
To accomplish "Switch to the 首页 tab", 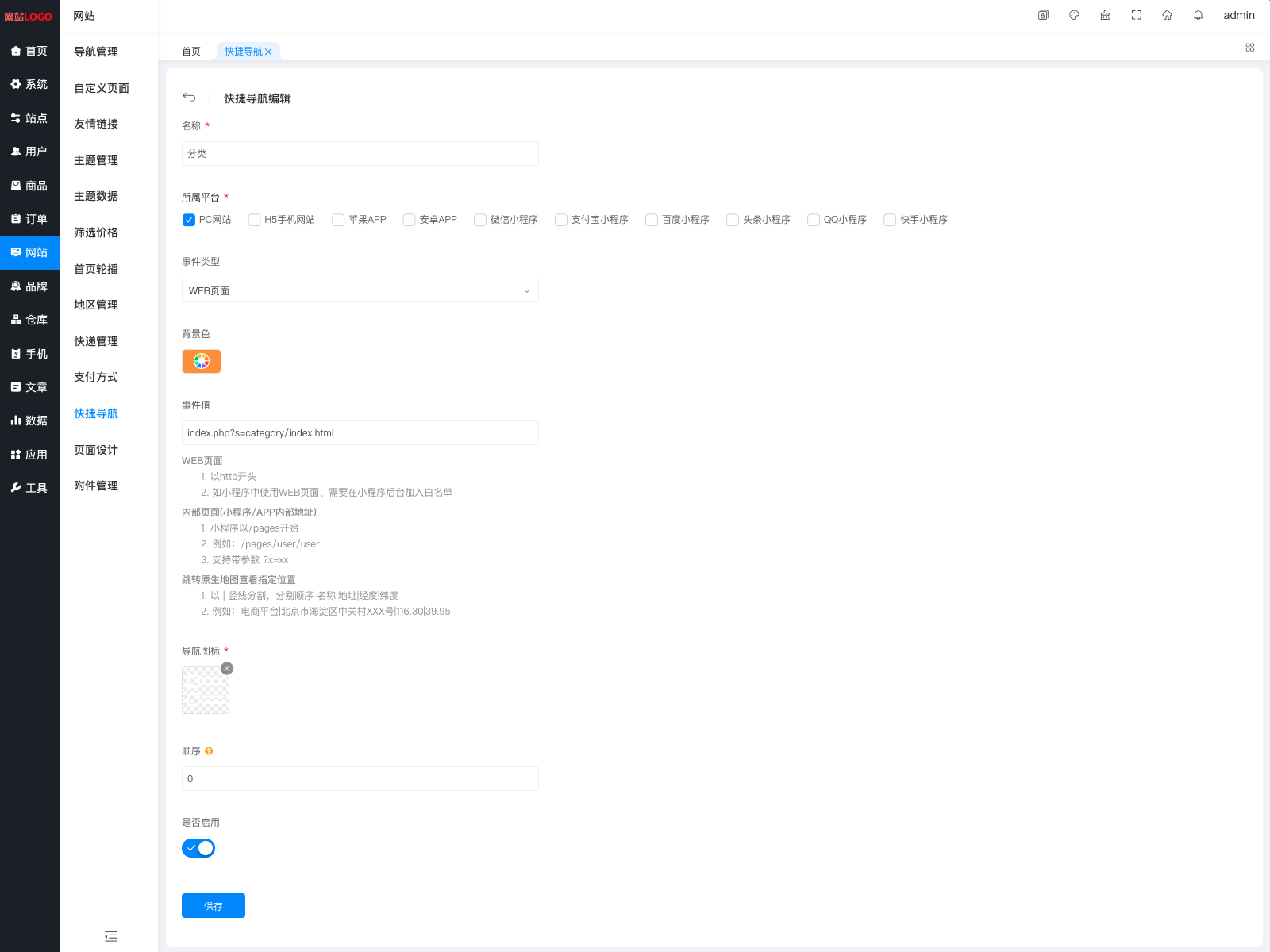I will click(191, 52).
